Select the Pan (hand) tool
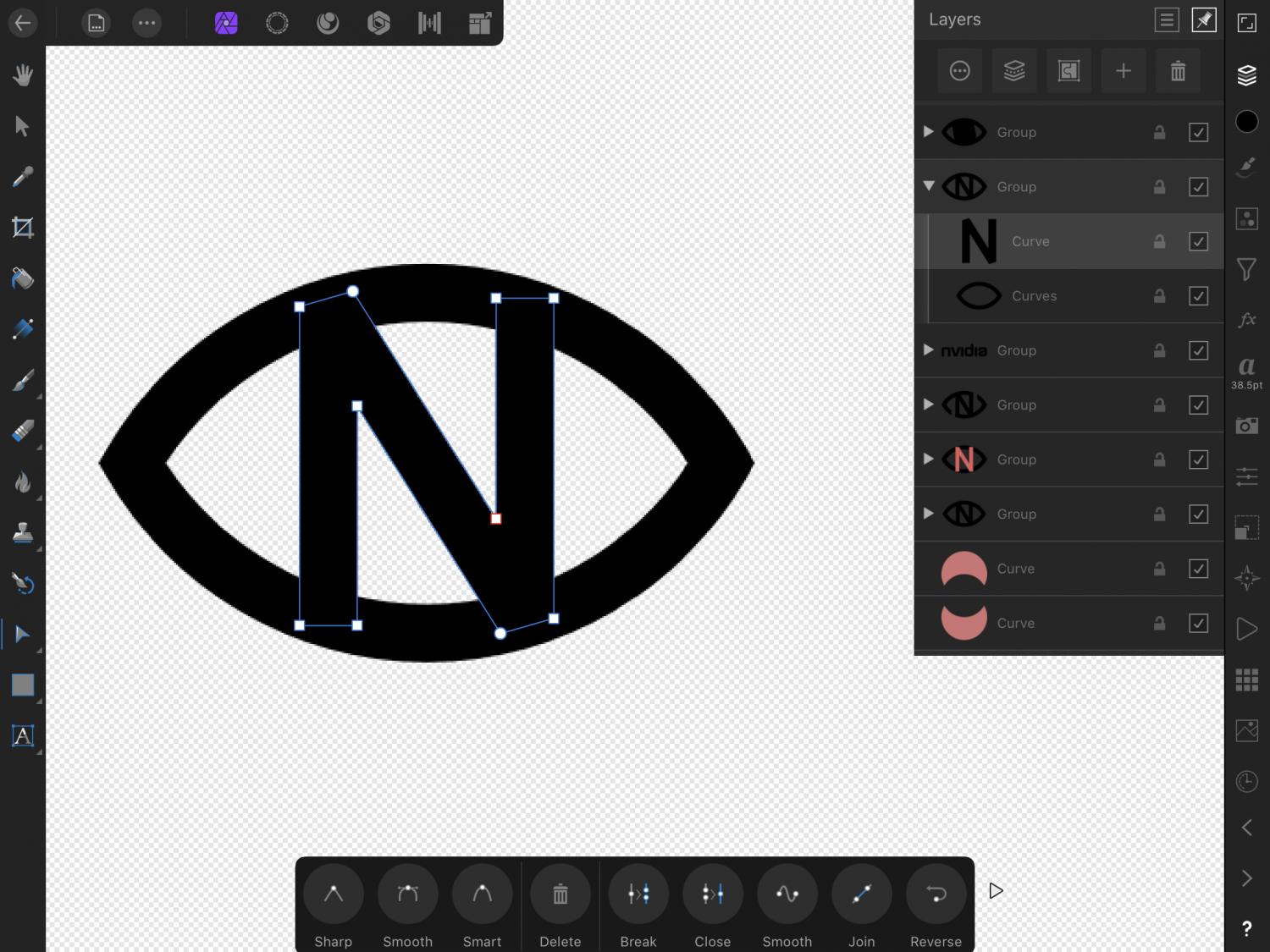 [x=23, y=75]
